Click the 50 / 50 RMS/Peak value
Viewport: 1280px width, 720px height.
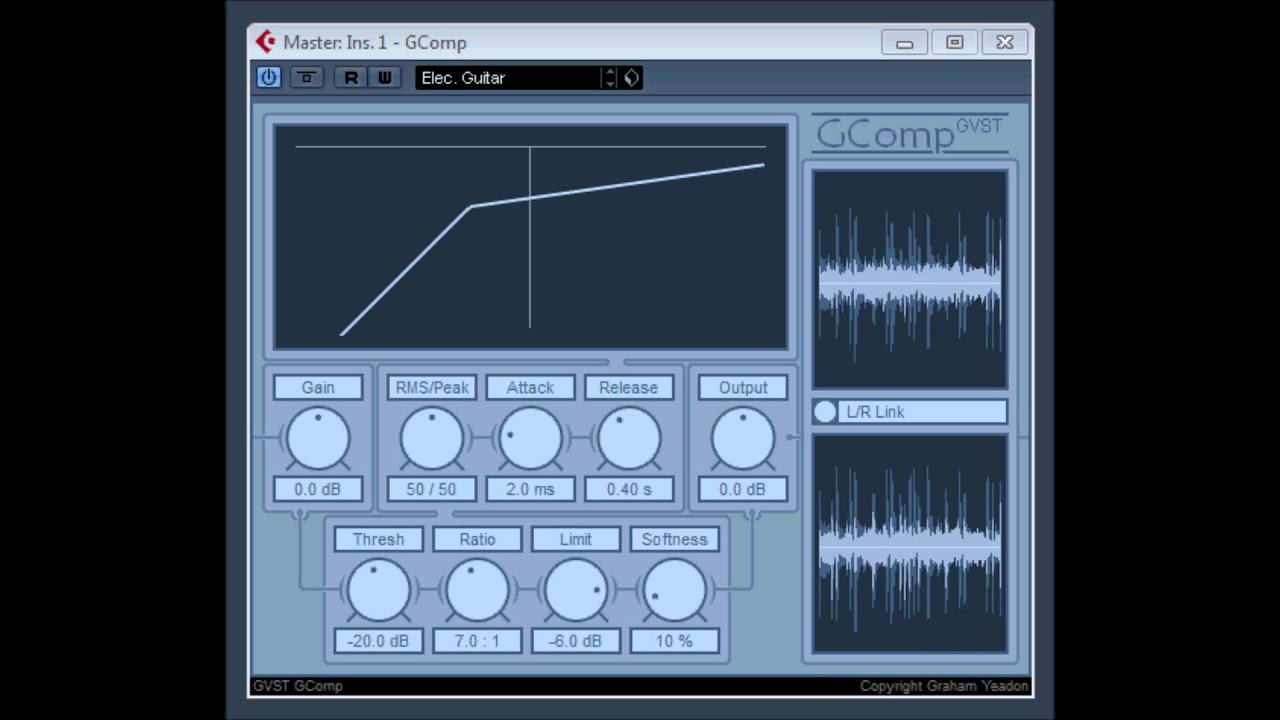click(x=432, y=489)
